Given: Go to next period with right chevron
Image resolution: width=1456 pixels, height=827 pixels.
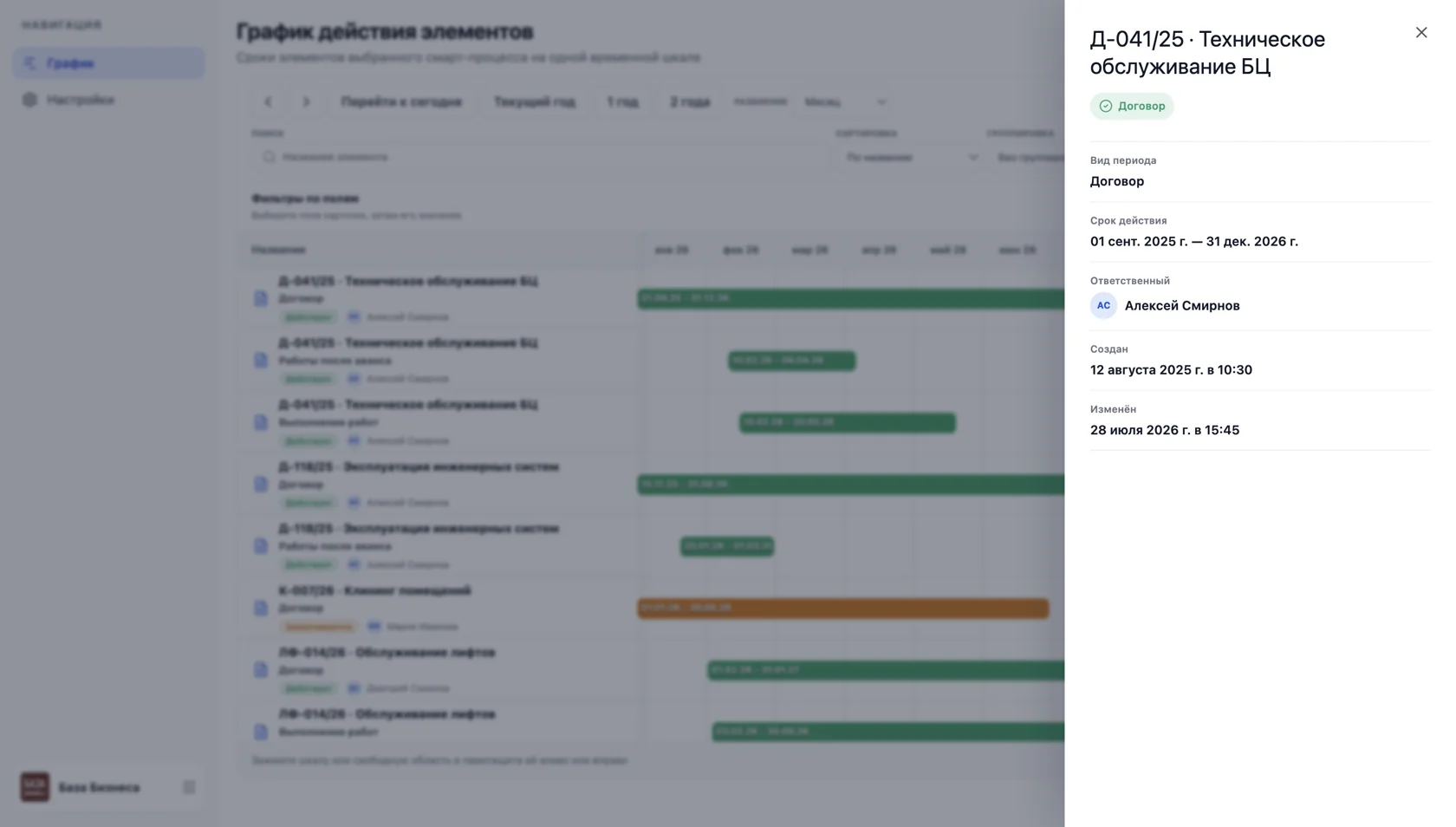Looking at the screenshot, I should tap(306, 101).
